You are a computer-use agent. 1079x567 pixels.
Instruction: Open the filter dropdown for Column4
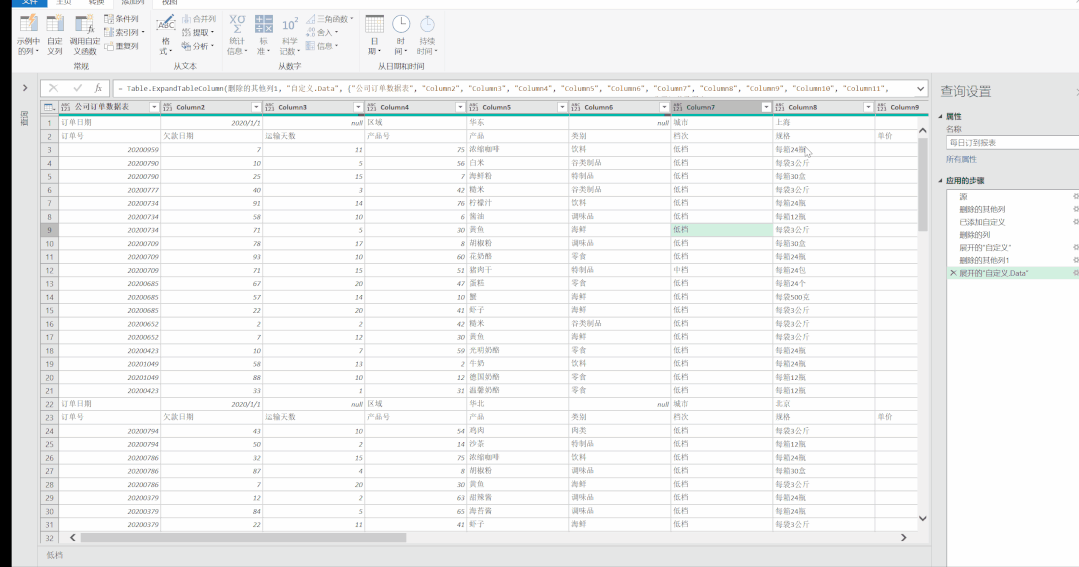[x=460, y=107]
